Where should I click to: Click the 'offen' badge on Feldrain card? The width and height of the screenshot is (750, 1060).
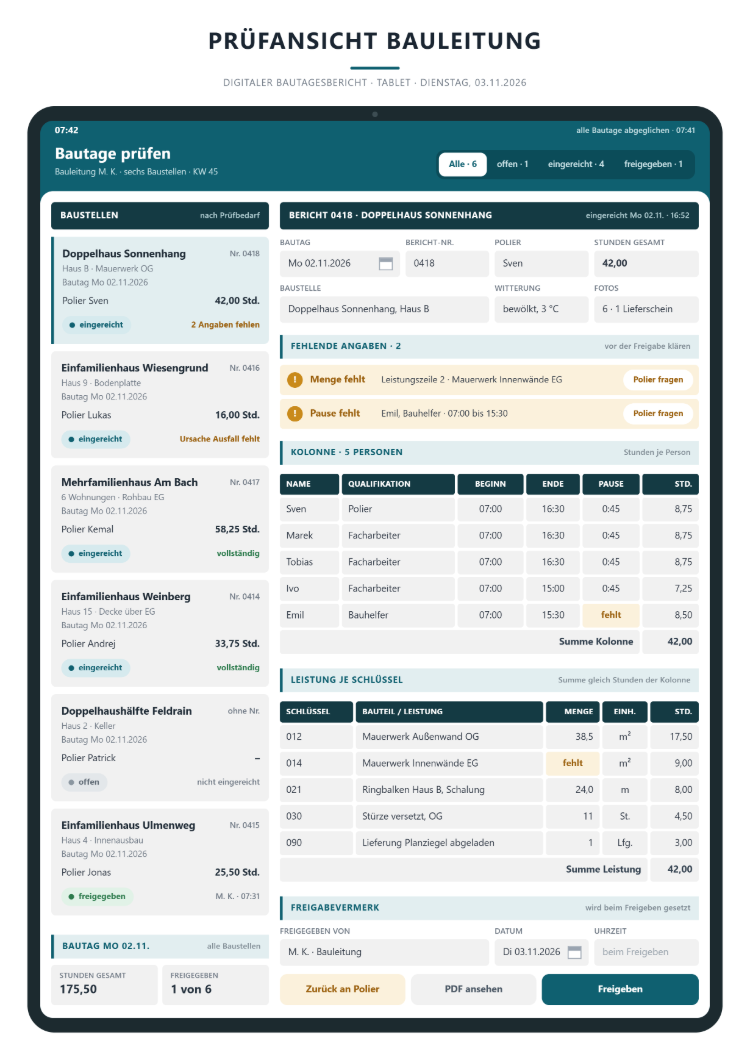[x=84, y=782]
